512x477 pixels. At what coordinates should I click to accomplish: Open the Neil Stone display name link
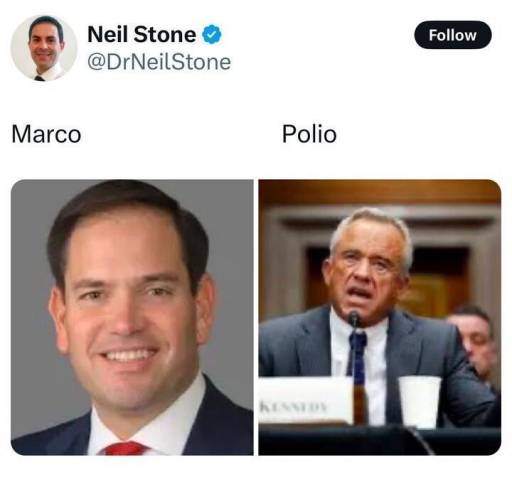(142, 34)
